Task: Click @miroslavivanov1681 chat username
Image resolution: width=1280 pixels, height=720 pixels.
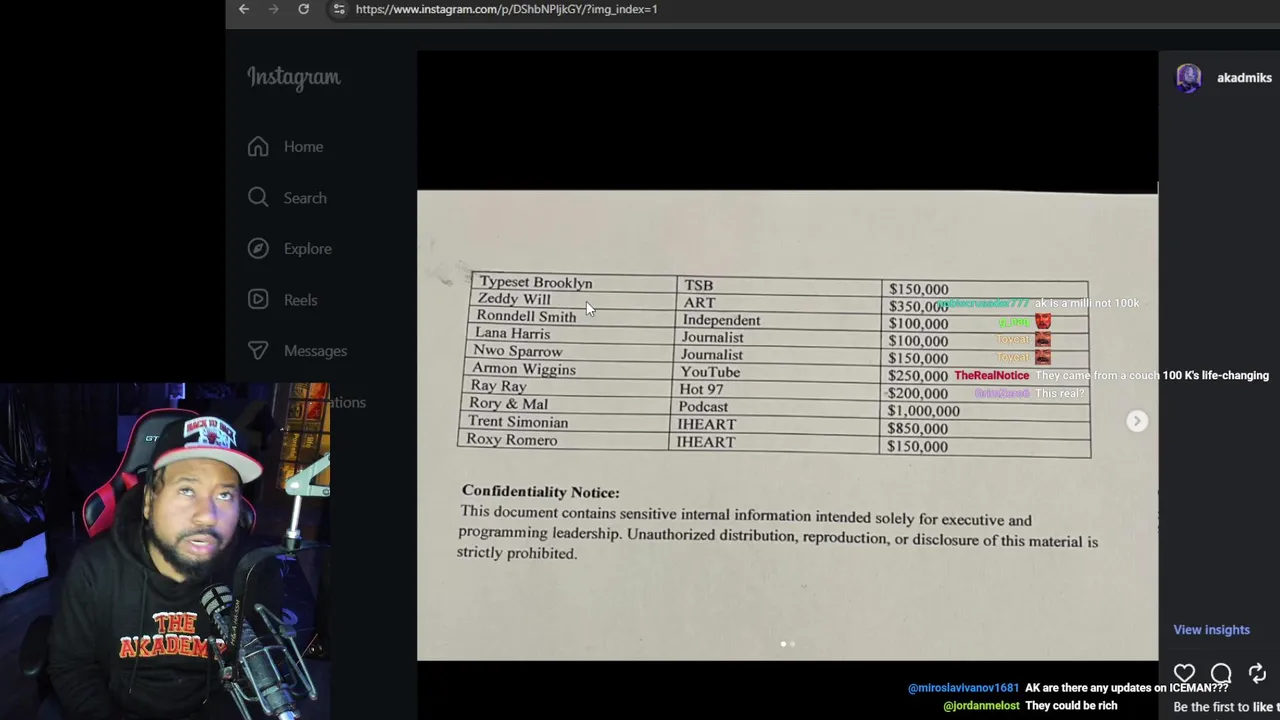Action: click(x=963, y=688)
